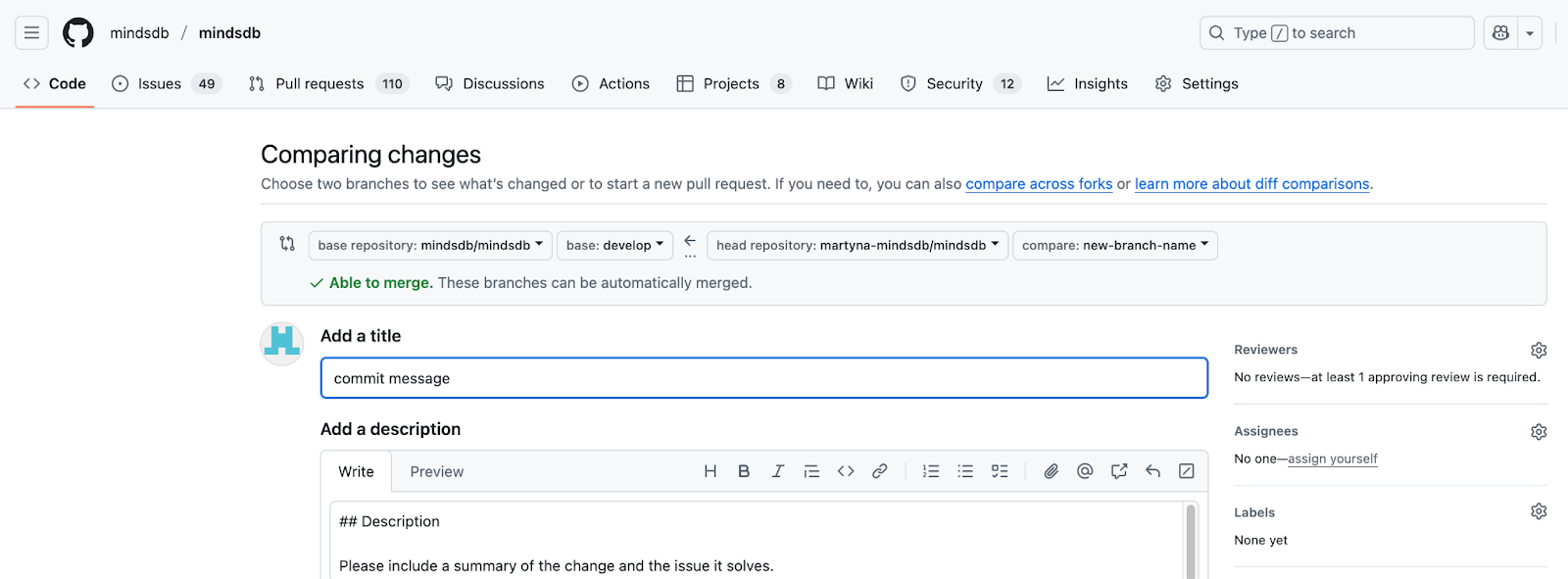Click the pull request title input

click(x=764, y=378)
